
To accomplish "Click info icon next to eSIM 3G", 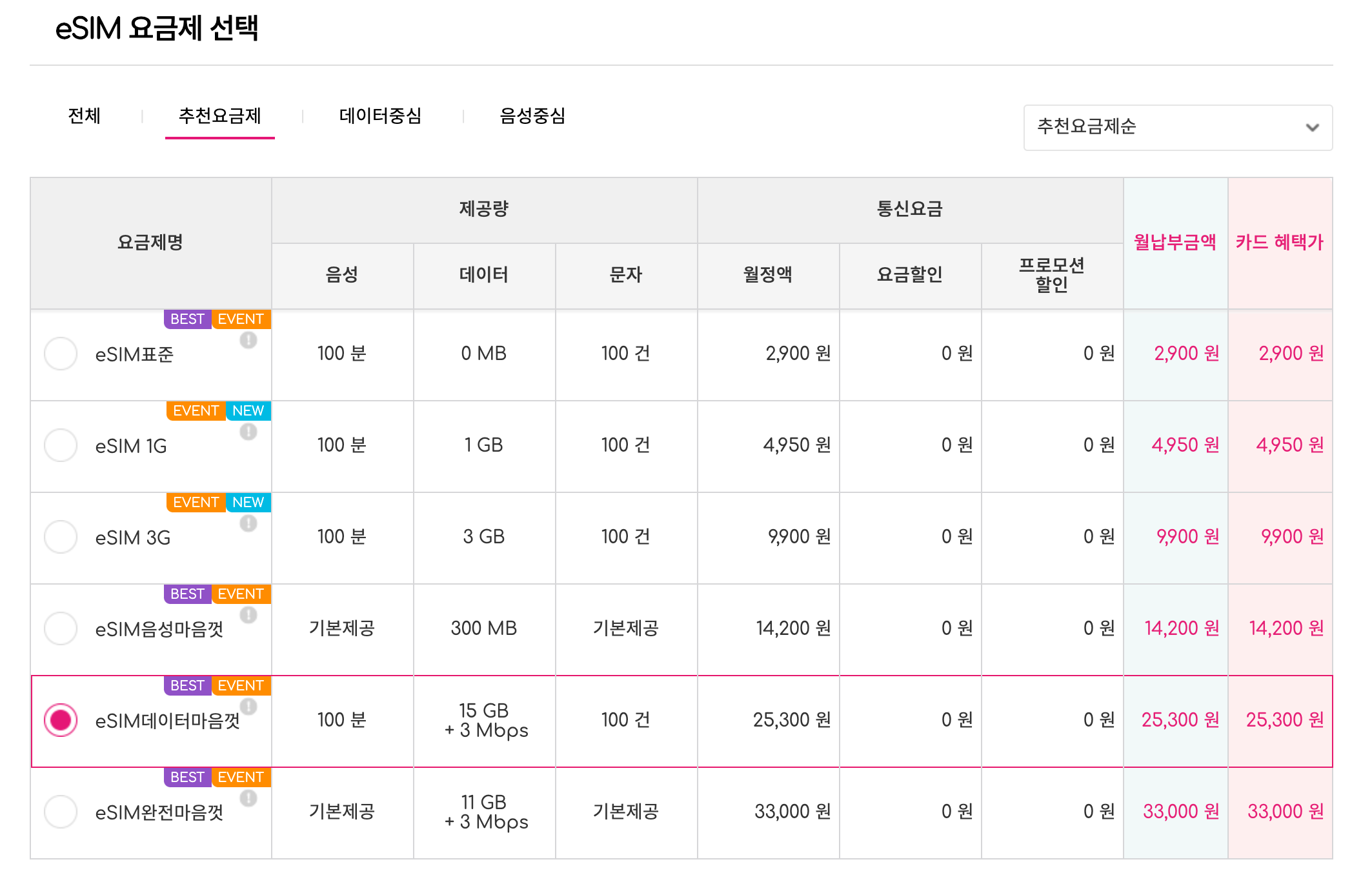I will tap(248, 523).
